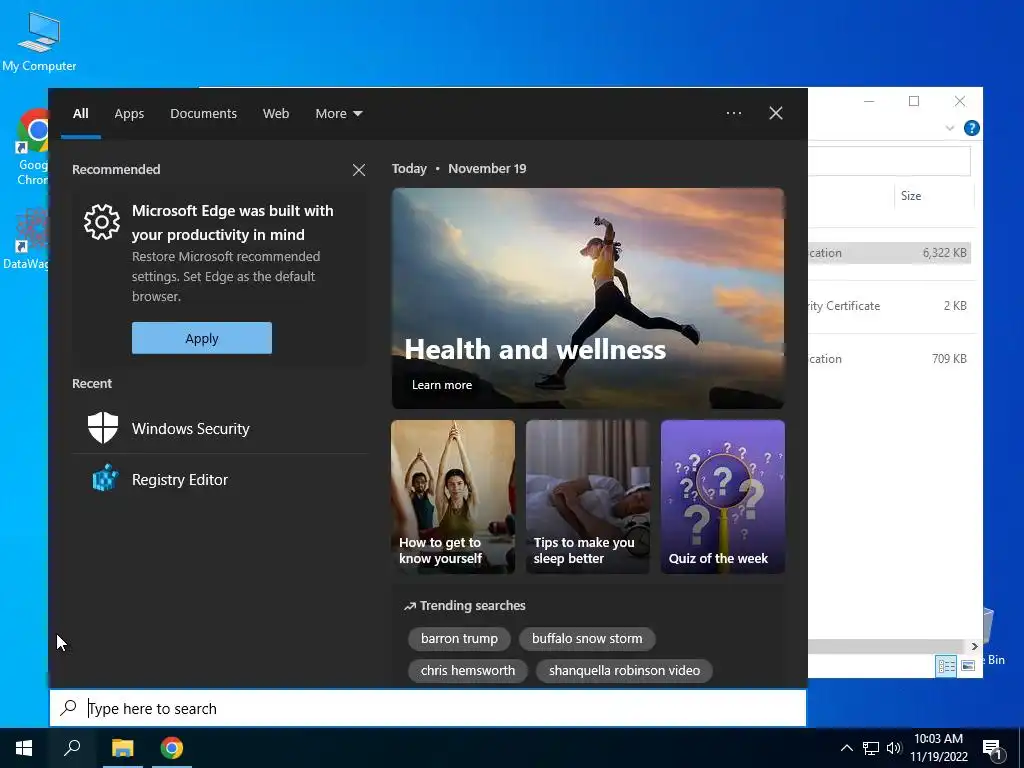Screen dimensions: 1024x768
Task: Open the search panel options ellipsis
Action: (x=734, y=113)
